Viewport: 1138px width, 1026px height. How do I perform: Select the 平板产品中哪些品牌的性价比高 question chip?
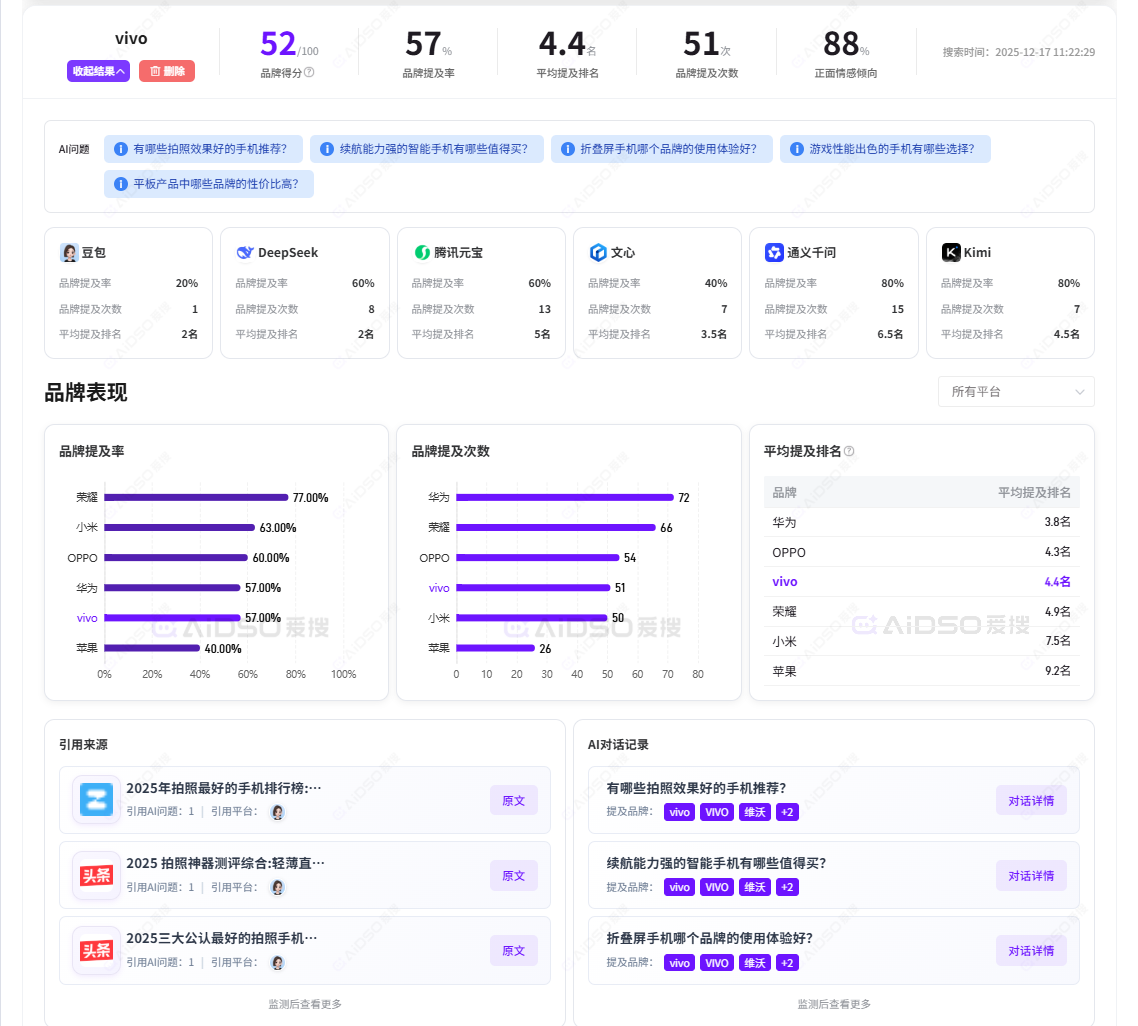coord(209,184)
